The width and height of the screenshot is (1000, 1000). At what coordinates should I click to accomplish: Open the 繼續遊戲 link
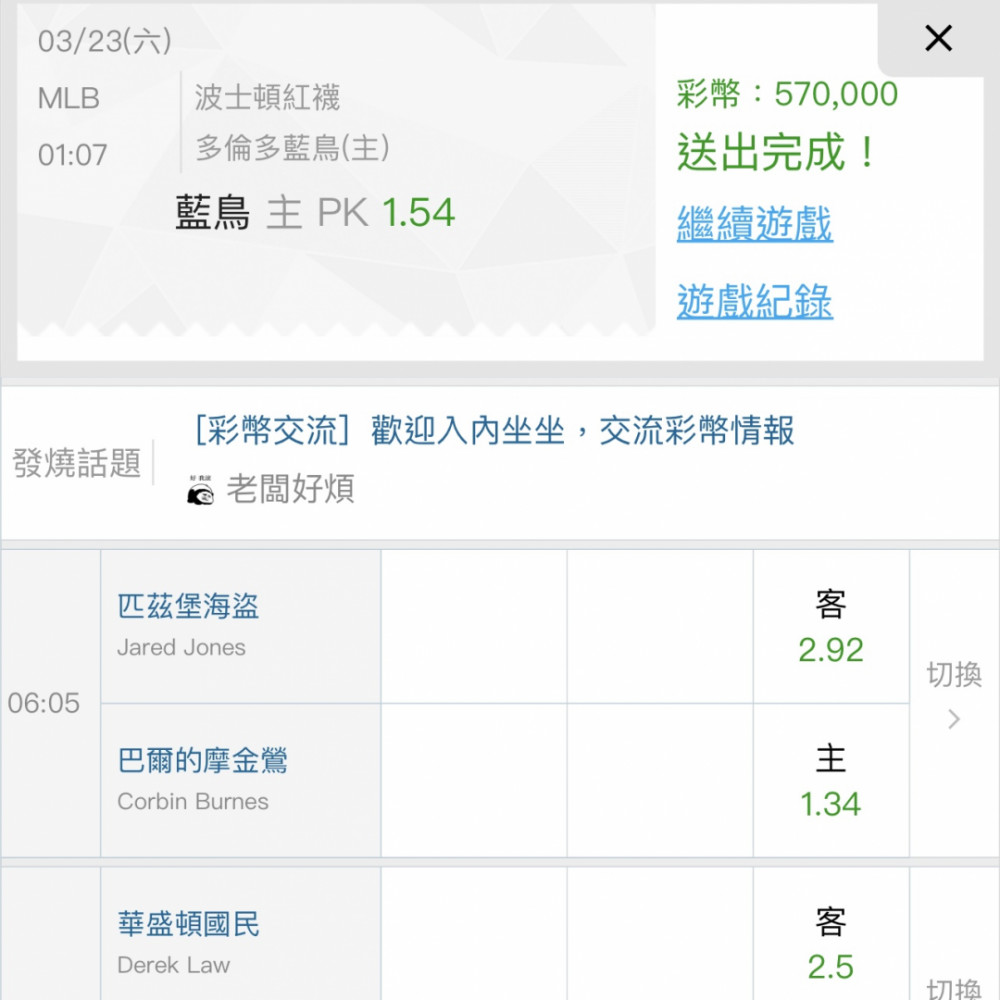click(754, 224)
